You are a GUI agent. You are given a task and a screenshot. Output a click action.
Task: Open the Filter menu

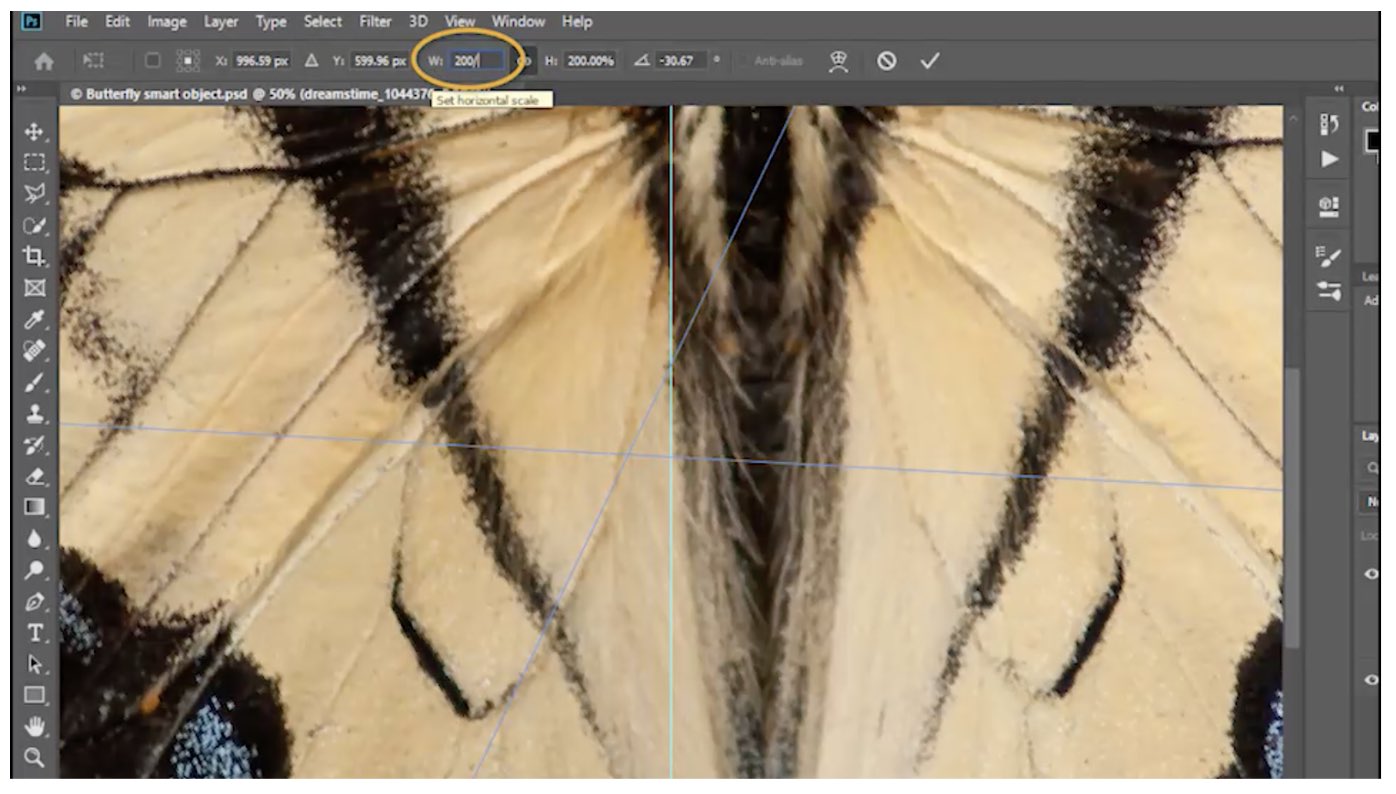375,21
